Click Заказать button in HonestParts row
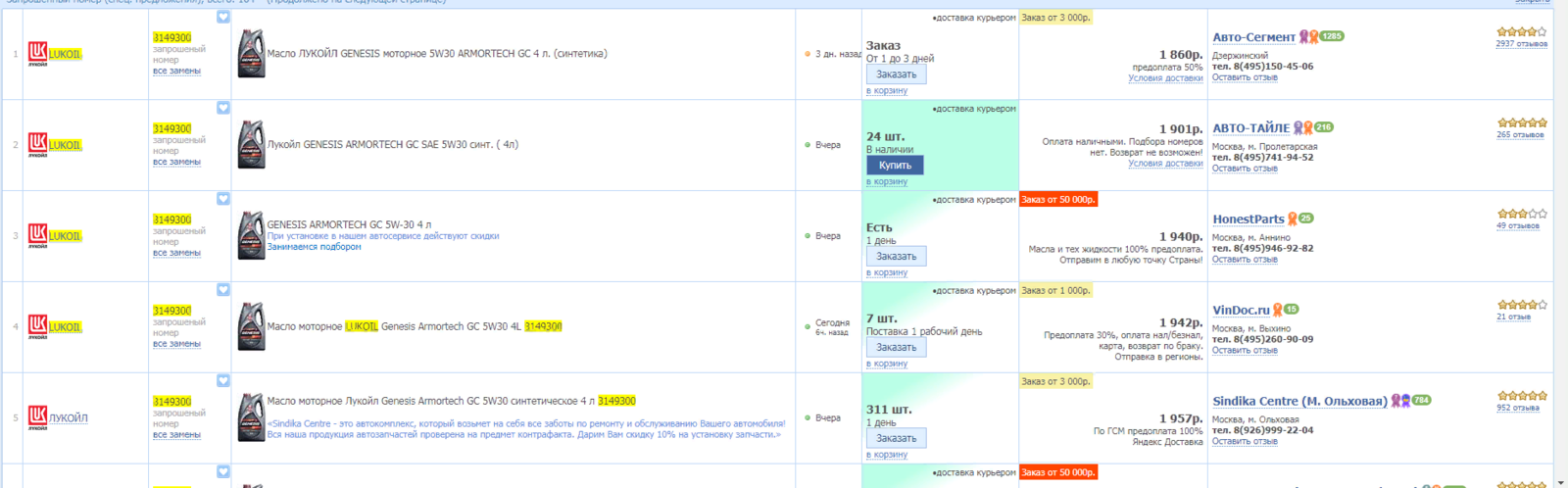Screen dimensions: 1568x488 click(x=896, y=257)
